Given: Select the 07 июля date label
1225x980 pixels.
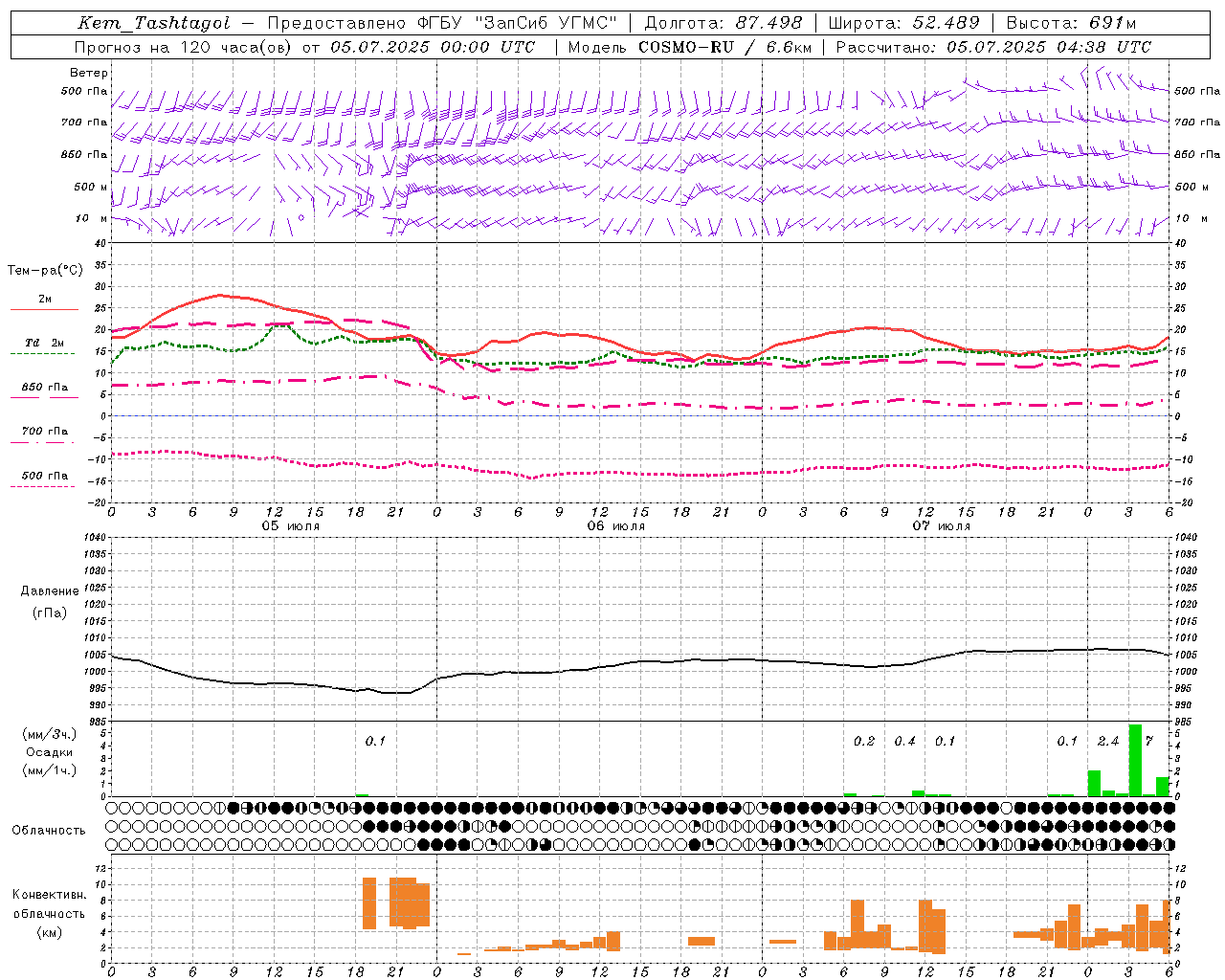Looking at the screenshot, I should pos(942,526).
